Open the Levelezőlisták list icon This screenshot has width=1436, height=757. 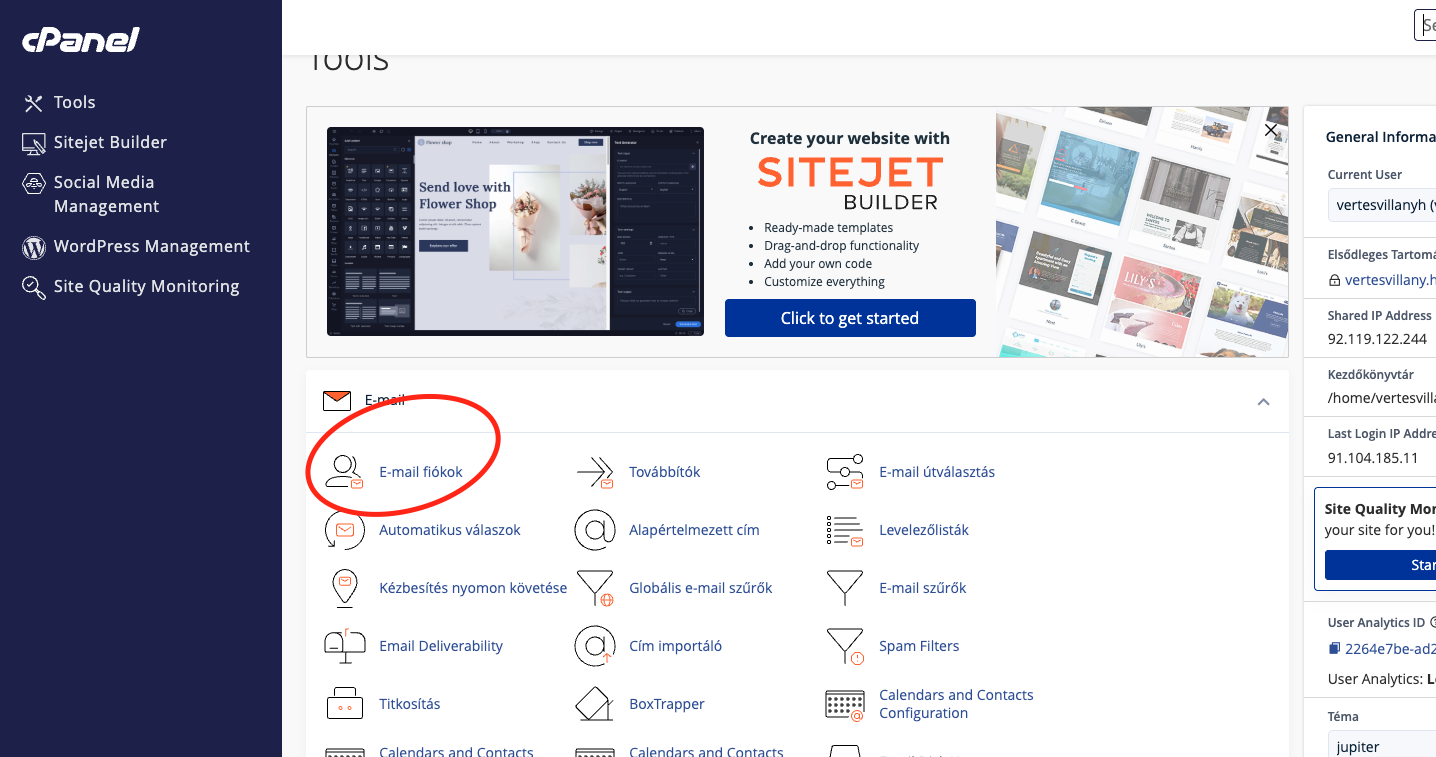[x=845, y=531]
